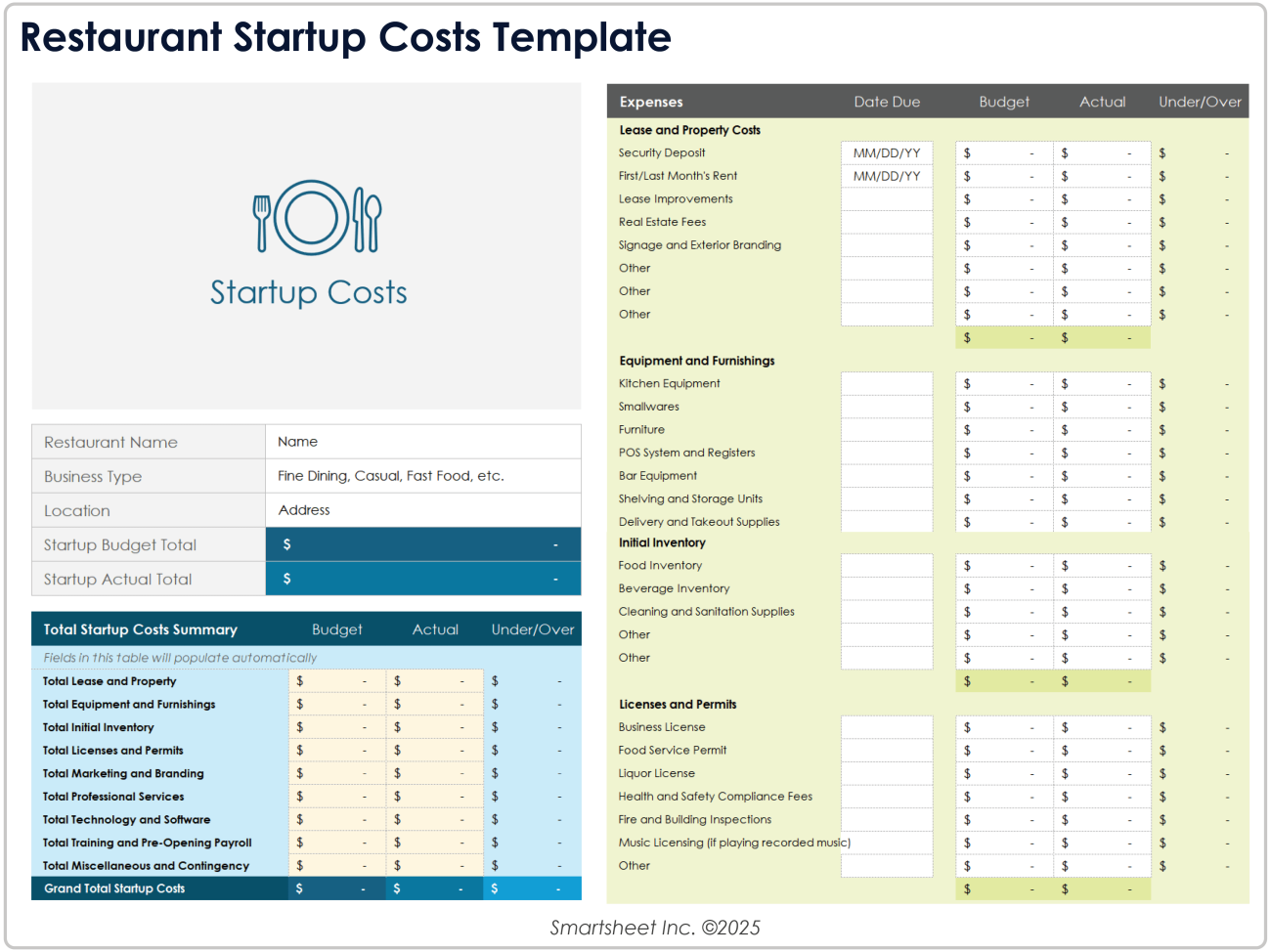
Task: Click the Liquor License budget cell
Action: (1004, 773)
